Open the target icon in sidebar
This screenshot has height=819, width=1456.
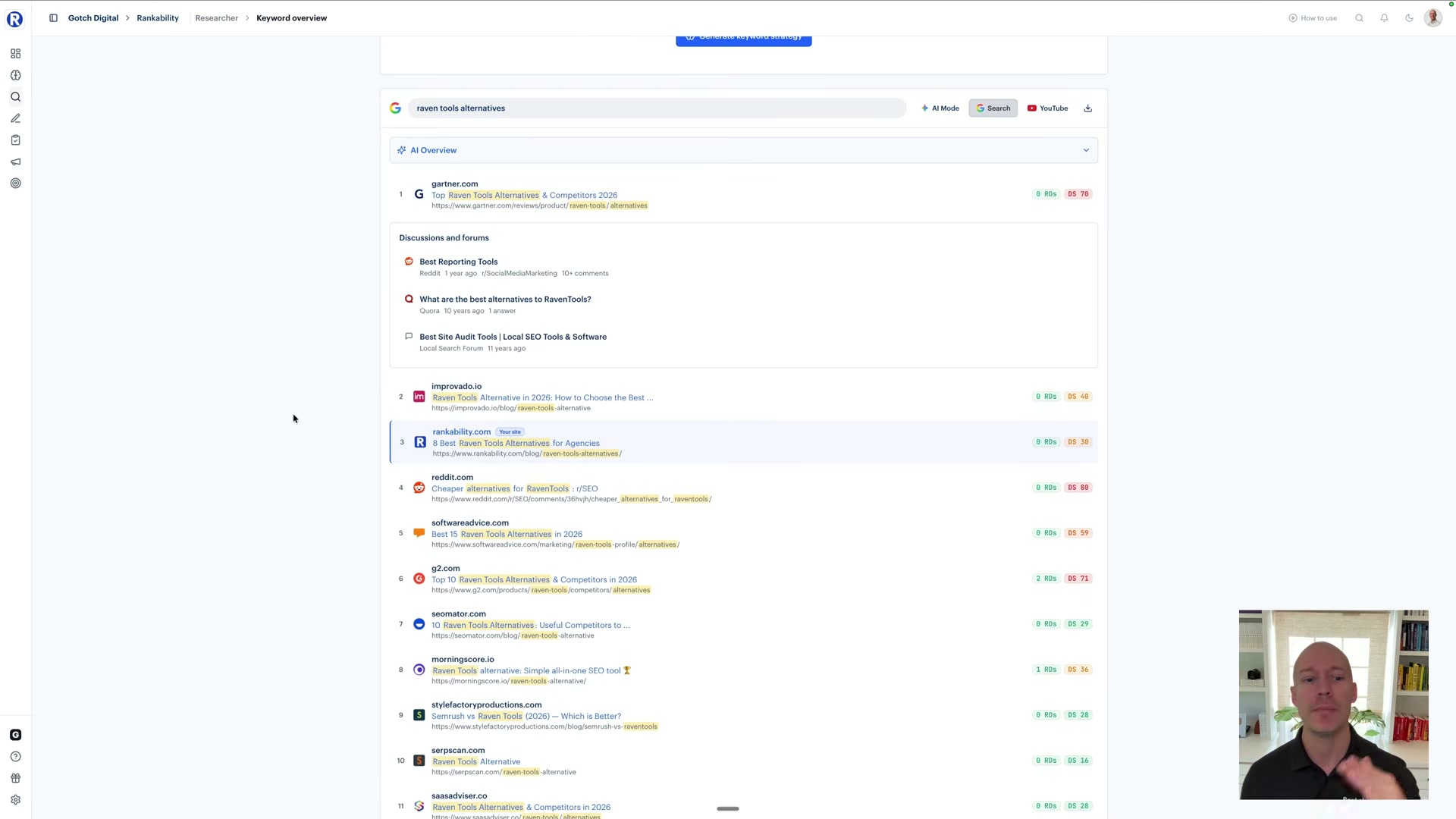point(16,184)
